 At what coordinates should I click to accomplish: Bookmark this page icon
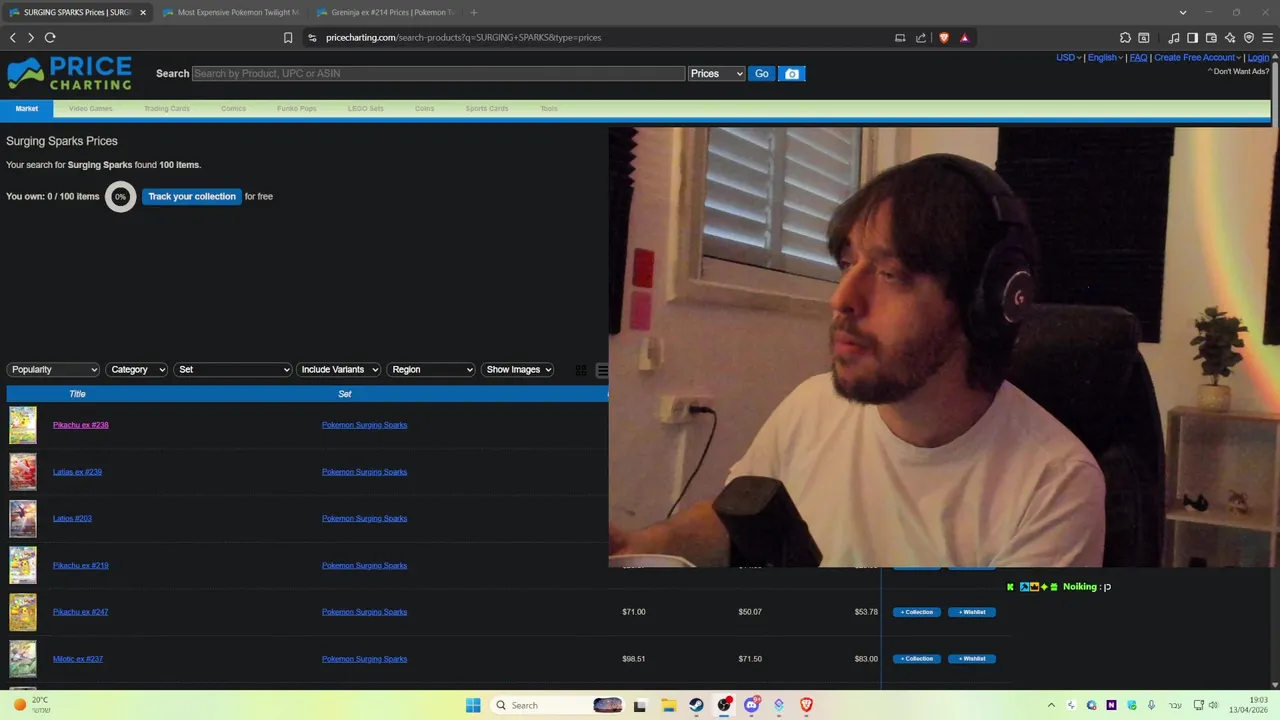[x=288, y=38]
